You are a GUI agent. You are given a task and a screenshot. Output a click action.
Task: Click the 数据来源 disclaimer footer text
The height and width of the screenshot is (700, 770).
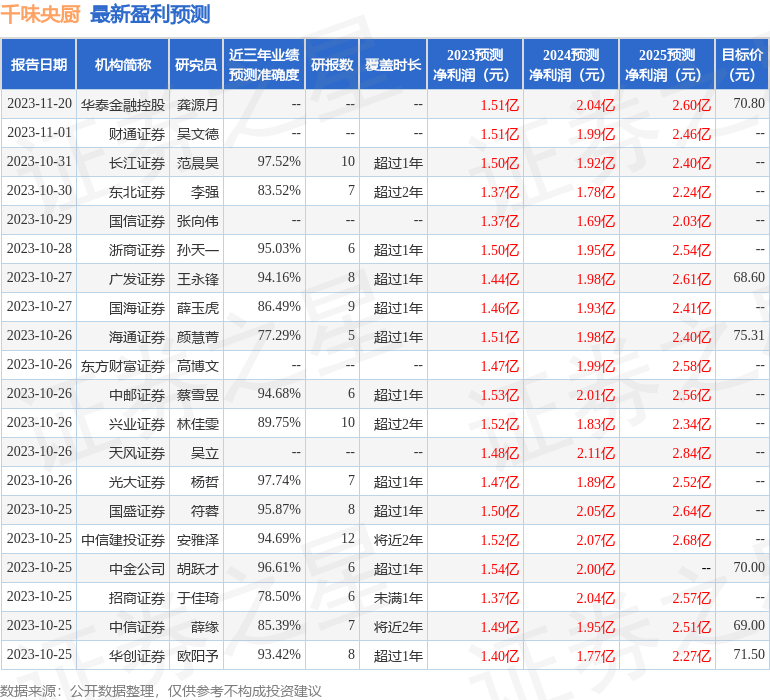click(x=161, y=691)
